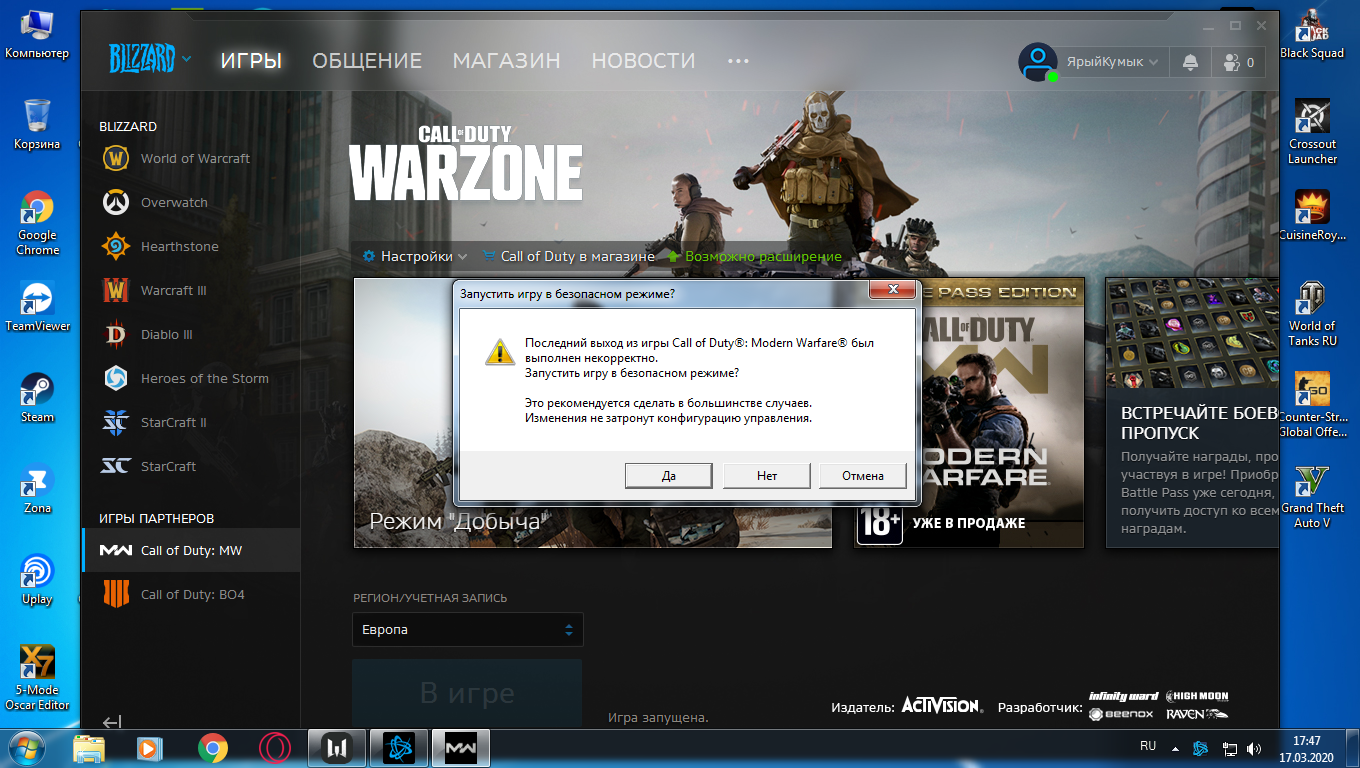Click the Opera icon in taskbar
This screenshot has height=768, width=1360.
[275, 748]
